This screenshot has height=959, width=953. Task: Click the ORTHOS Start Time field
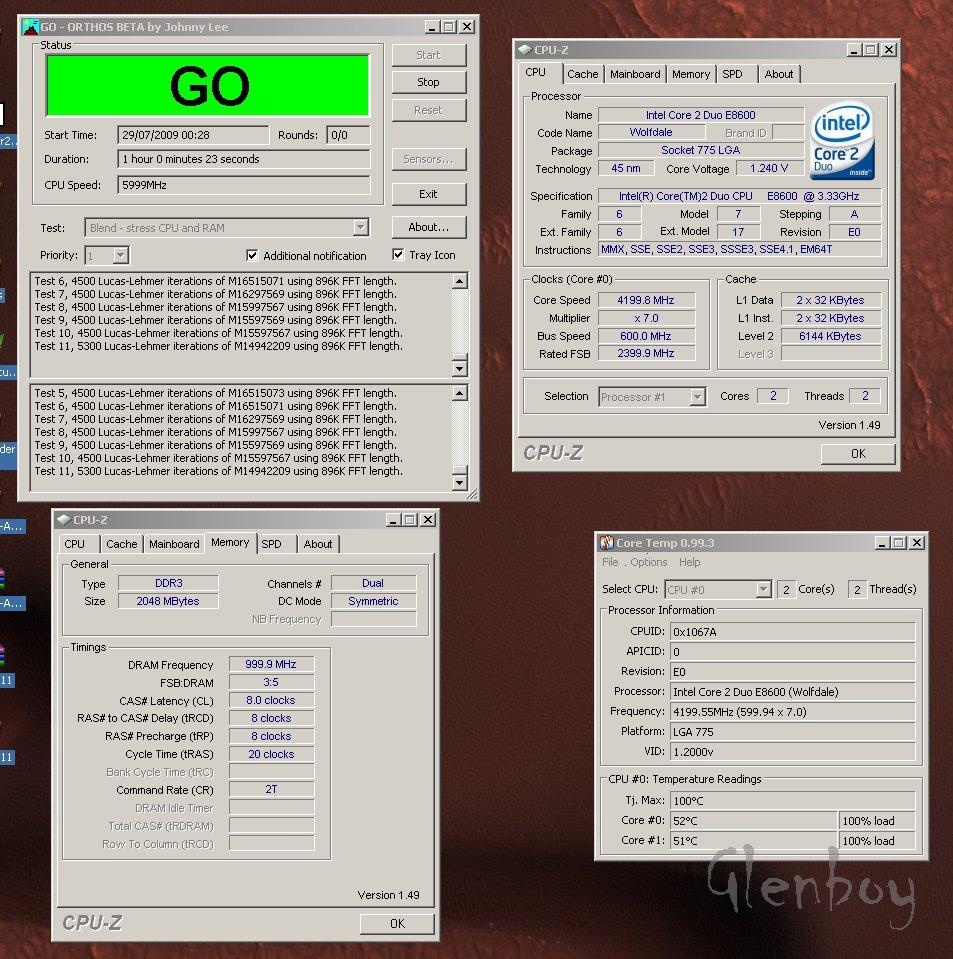[193, 135]
